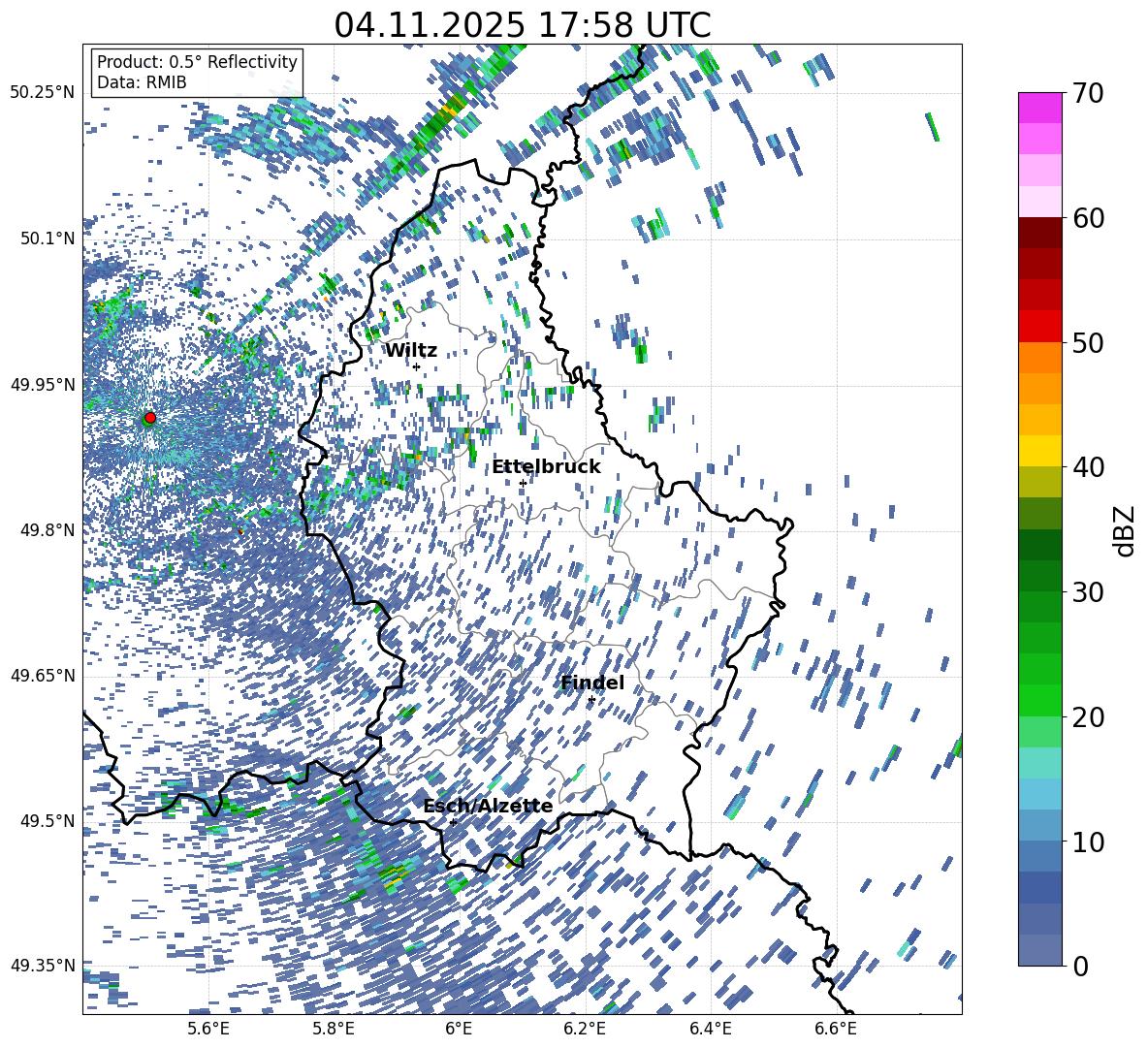This screenshot has width=1148, height=1048.
Task: Click the Esch/Alzette label text
Action: coord(488,807)
